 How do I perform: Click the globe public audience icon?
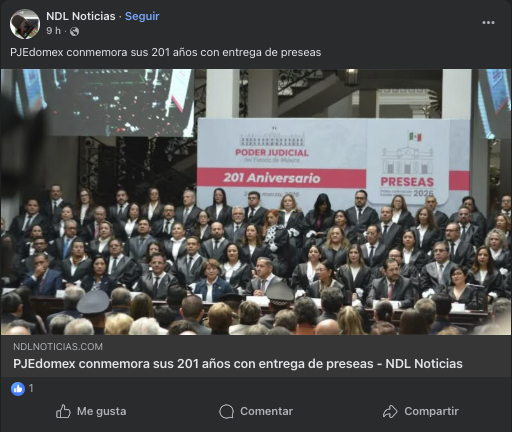pyautogui.click(x=75, y=31)
